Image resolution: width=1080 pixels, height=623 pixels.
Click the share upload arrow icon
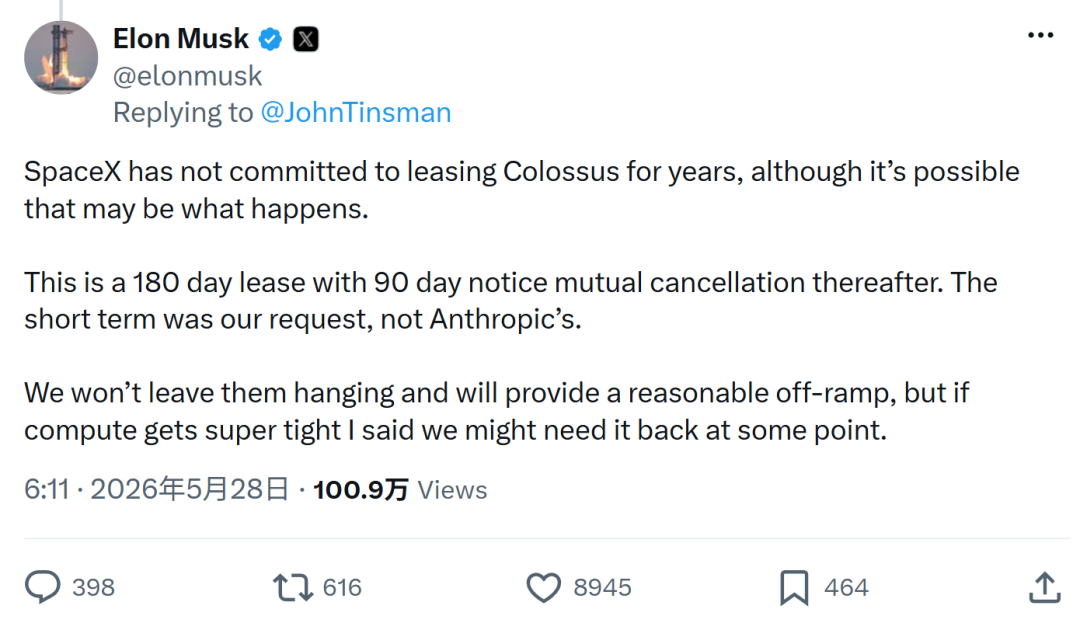pyautogui.click(x=1044, y=587)
